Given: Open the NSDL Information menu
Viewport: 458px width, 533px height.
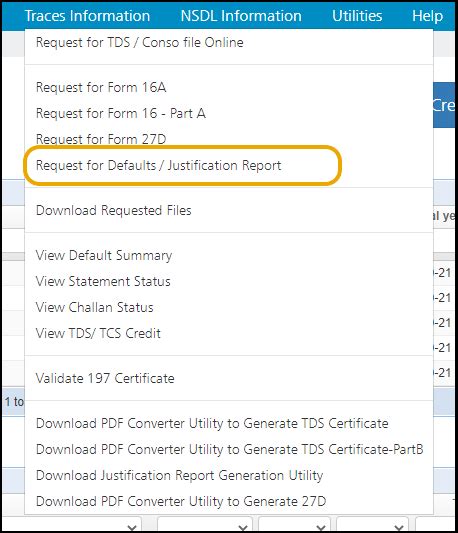Looking at the screenshot, I should tap(241, 16).
